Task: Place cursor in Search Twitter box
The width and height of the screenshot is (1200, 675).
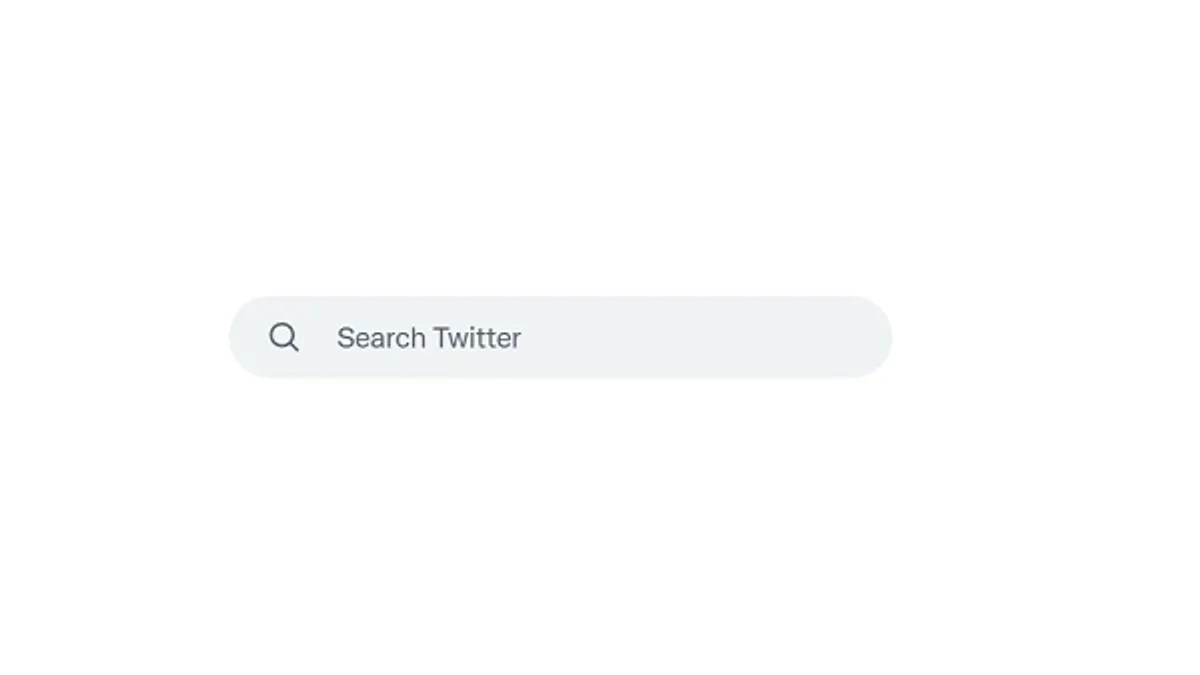Action: click(560, 337)
